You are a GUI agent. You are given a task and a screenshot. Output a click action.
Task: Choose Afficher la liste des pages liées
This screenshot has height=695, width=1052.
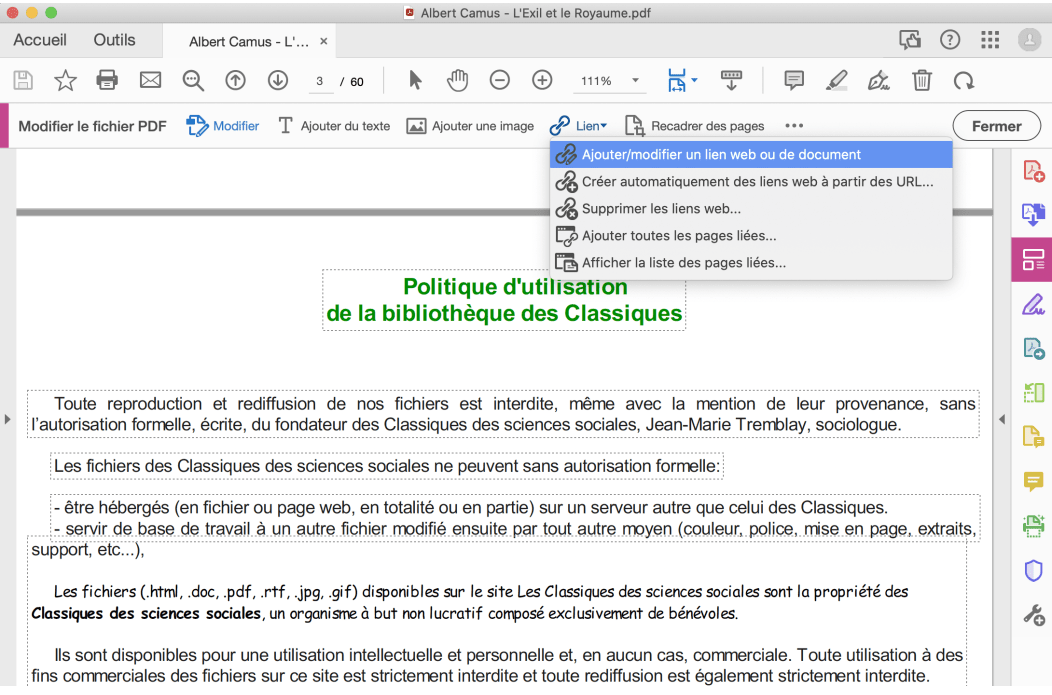pyautogui.click(x=751, y=262)
